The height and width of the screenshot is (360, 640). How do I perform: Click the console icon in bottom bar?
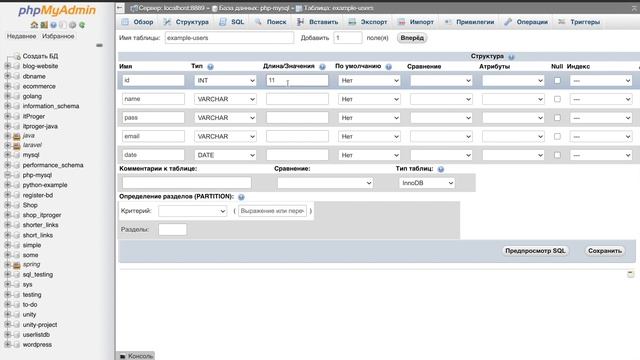pyautogui.click(x=123, y=356)
